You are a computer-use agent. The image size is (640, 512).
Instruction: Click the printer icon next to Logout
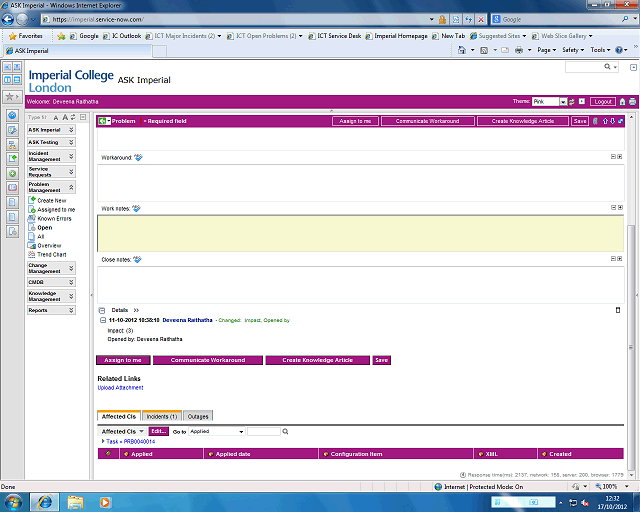coord(632,102)
